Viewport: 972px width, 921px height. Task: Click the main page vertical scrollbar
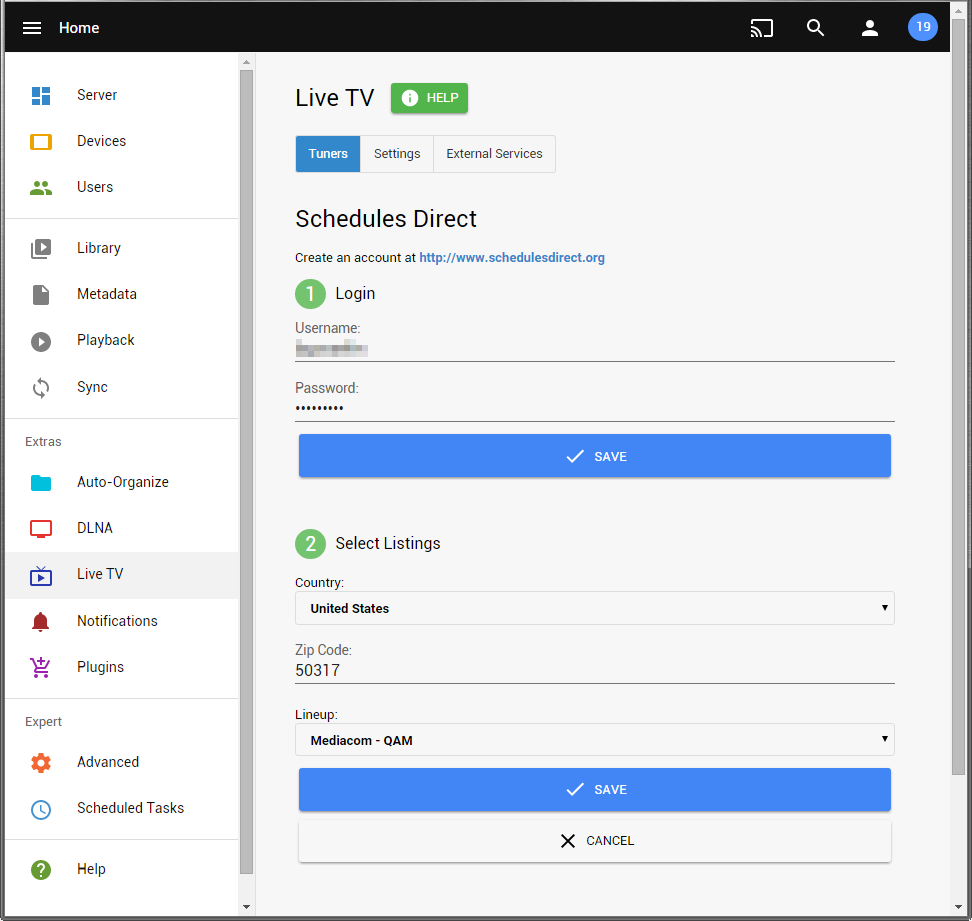coord(958,397)
